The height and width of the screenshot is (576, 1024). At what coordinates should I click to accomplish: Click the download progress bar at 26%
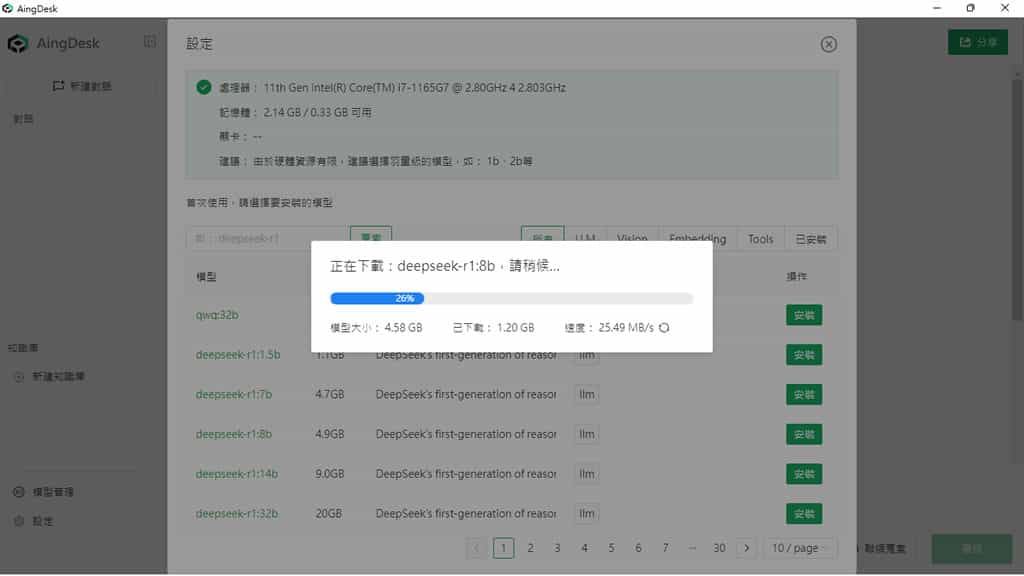point(511,298)
